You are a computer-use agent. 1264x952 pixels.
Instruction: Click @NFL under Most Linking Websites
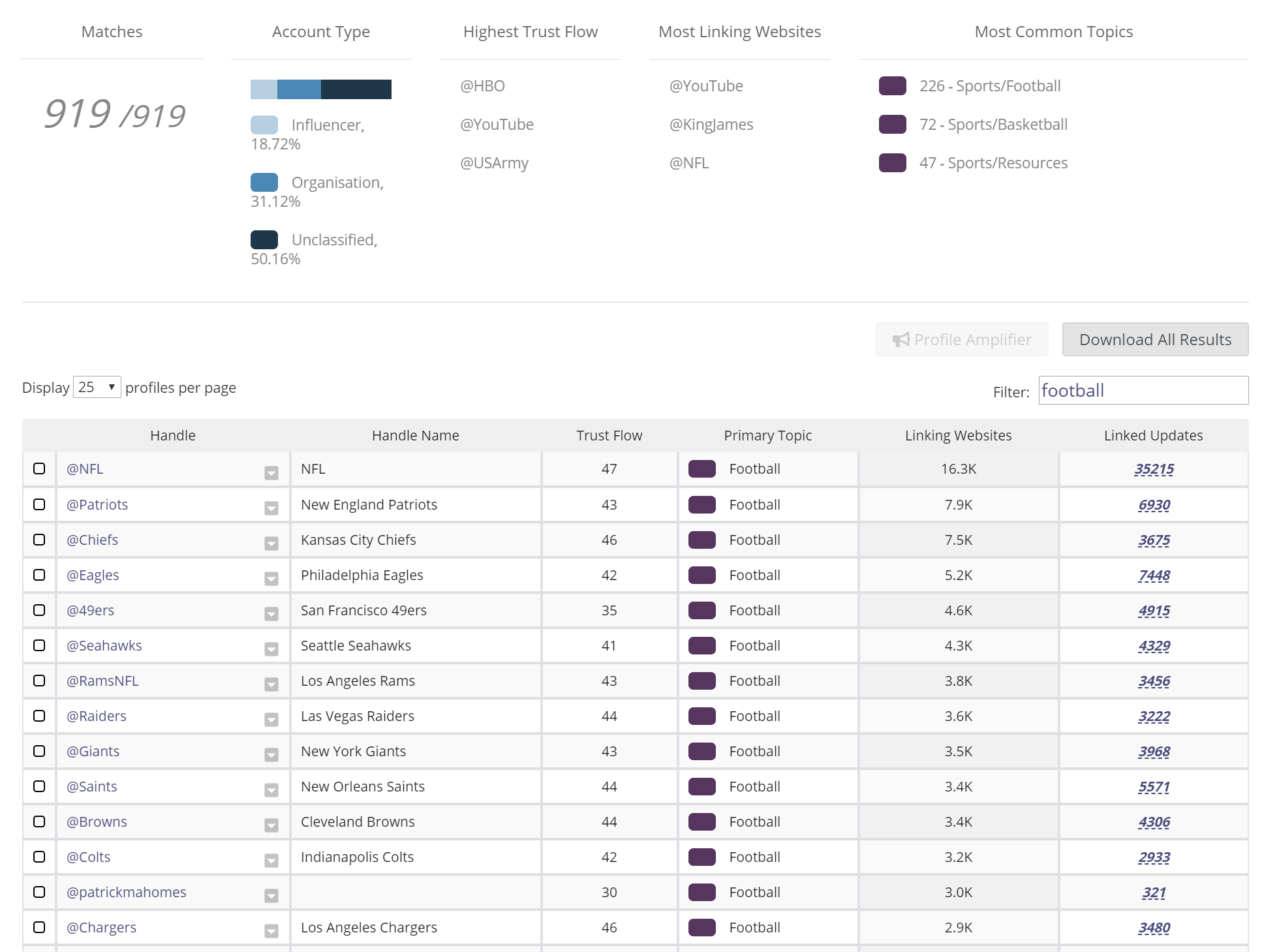[689, 162]
